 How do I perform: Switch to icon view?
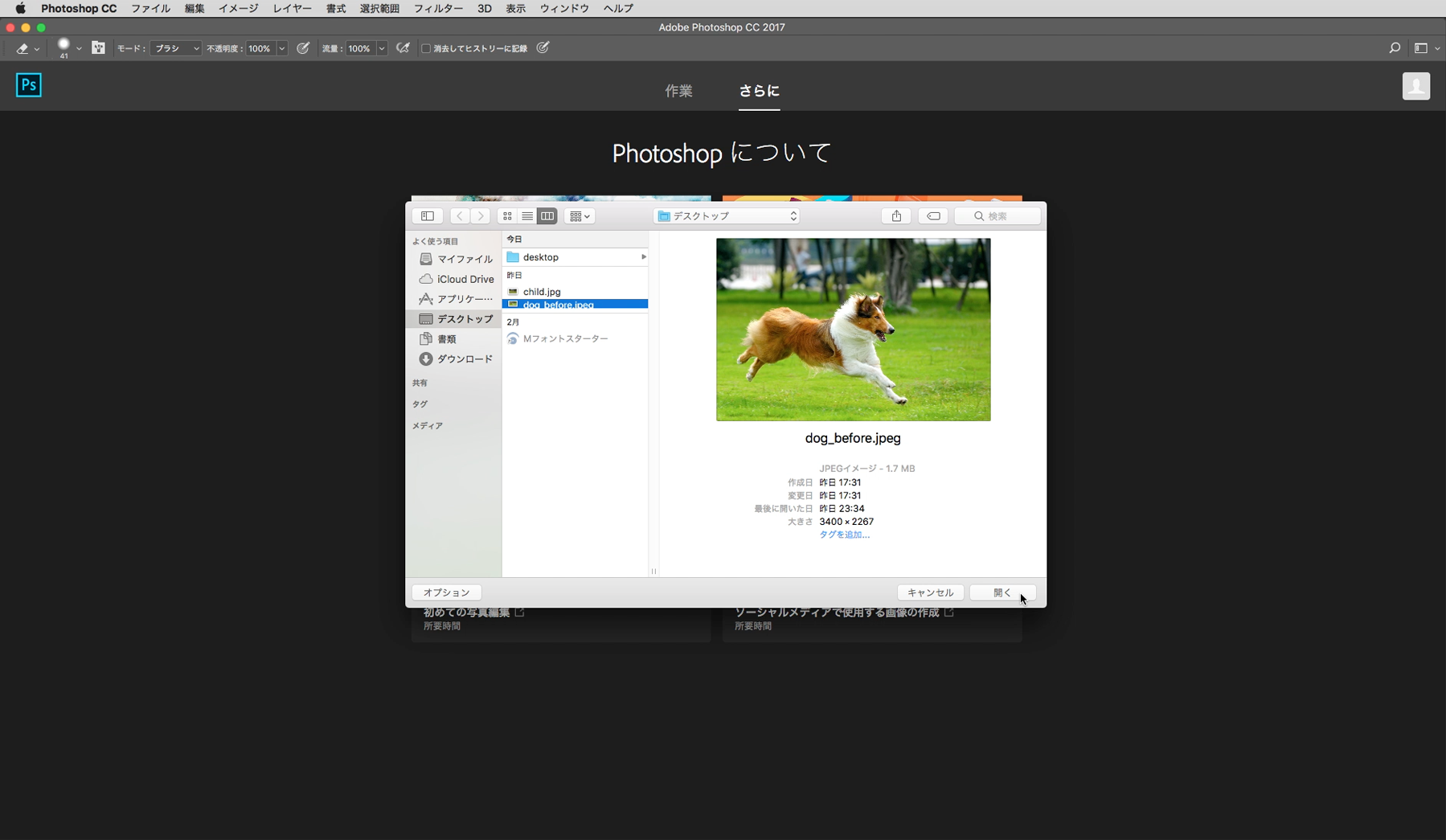point(507,216)
